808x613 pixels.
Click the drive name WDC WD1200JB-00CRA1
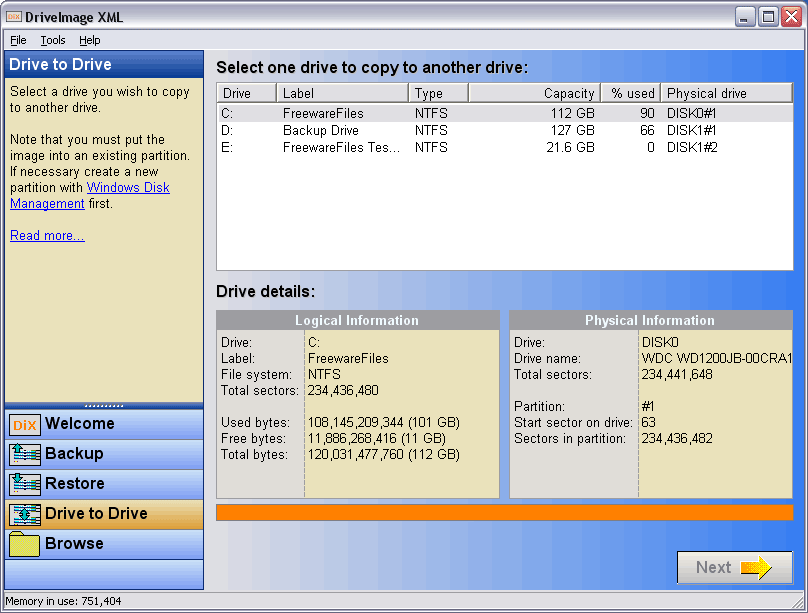pyautogui.click(x=716, y=359)
